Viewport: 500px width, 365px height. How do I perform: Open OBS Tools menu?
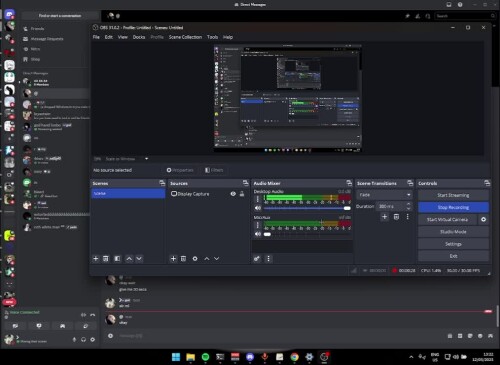(212, 37)
